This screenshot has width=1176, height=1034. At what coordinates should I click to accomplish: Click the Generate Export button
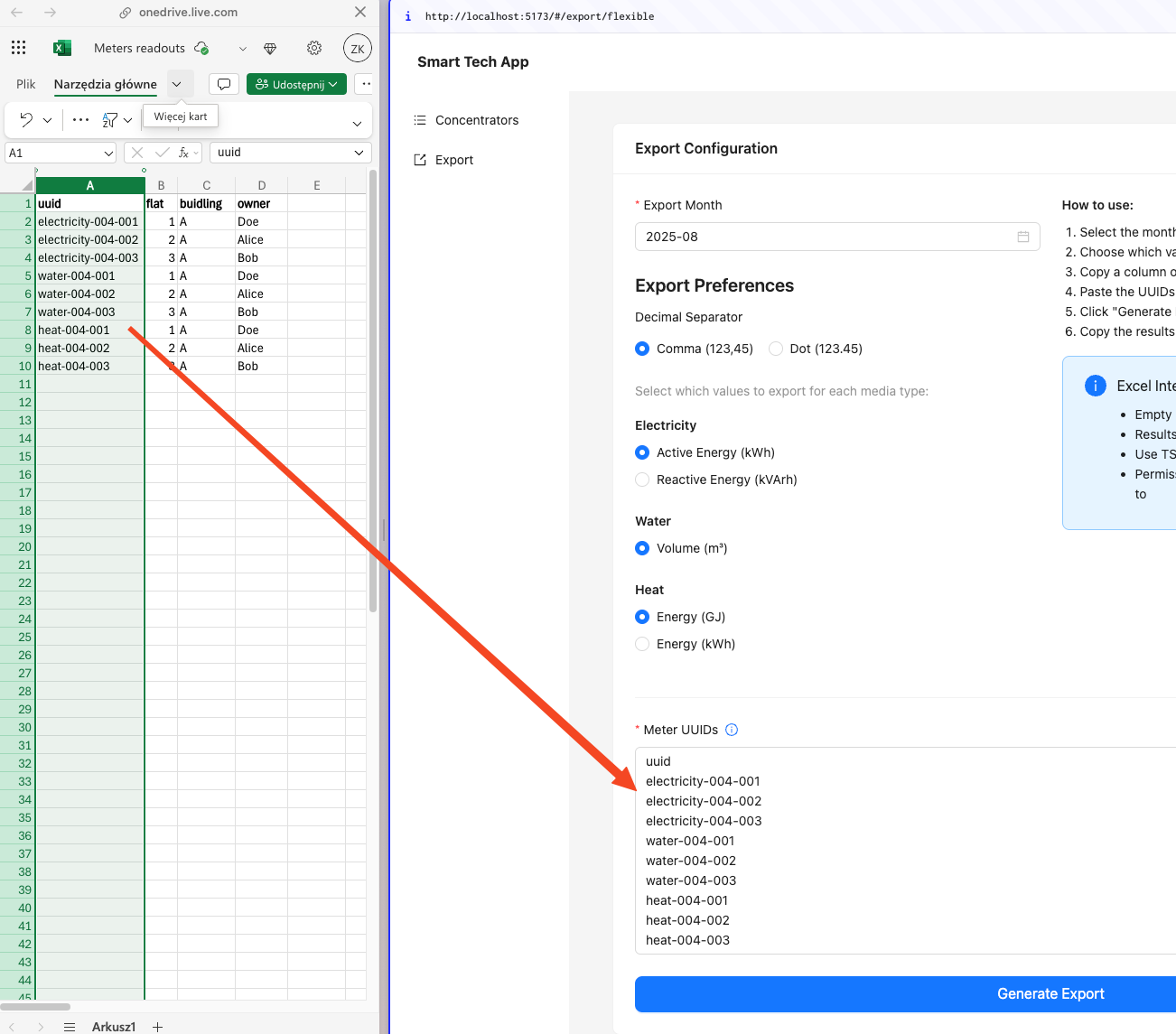(x=1050, y=993)
